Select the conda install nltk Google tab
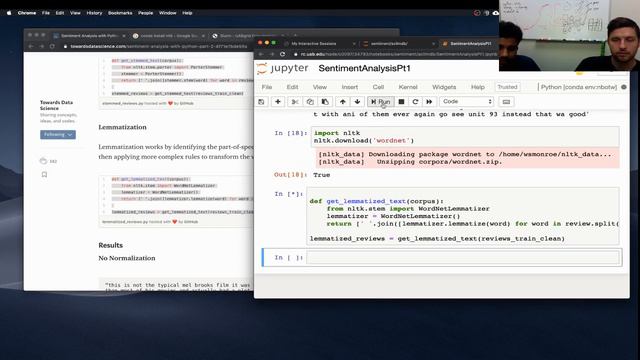The image size is (640, 360). tap(169, 36)
